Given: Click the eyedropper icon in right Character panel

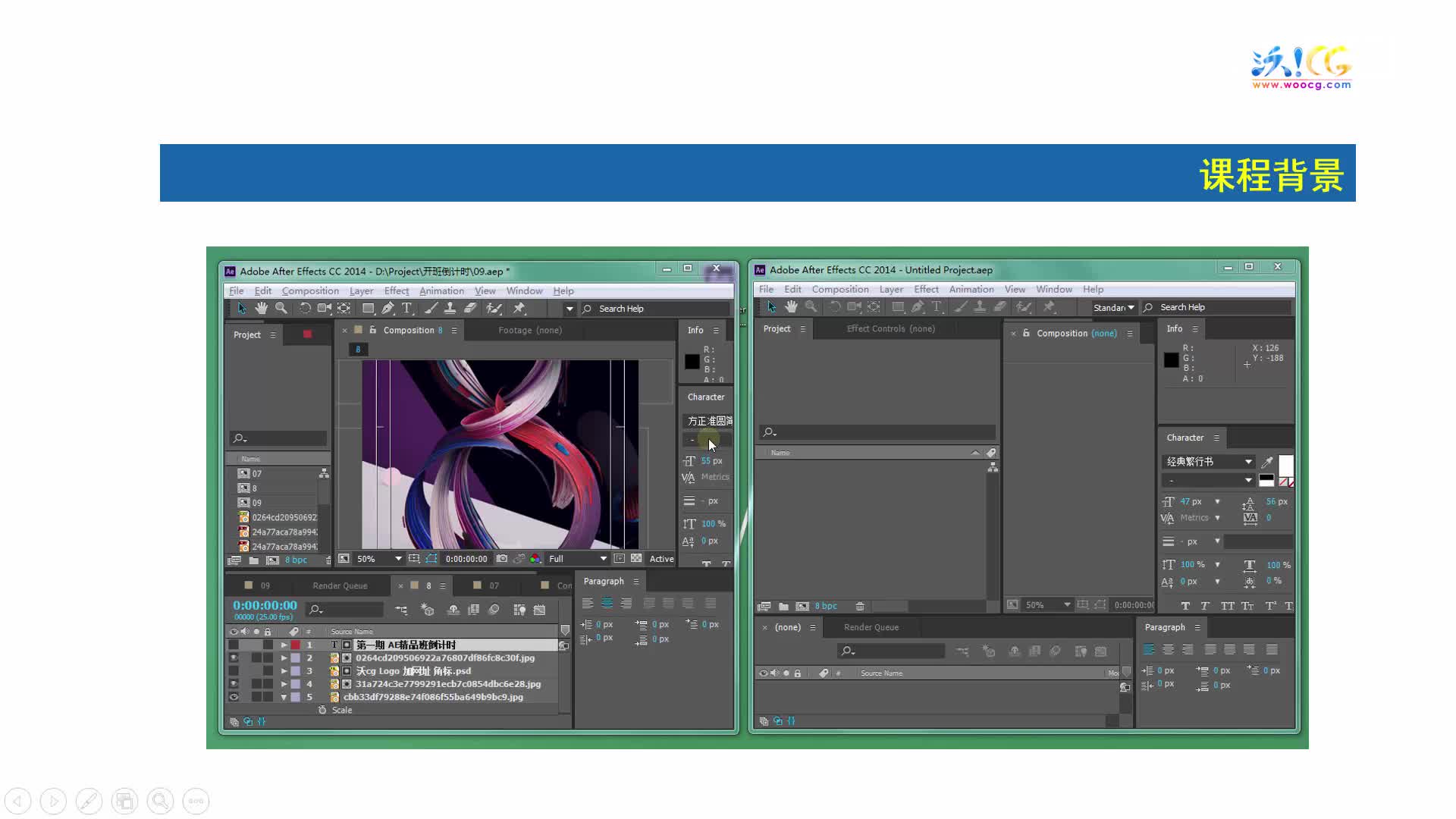Looking at the screenshot, I should (1266, 462).
